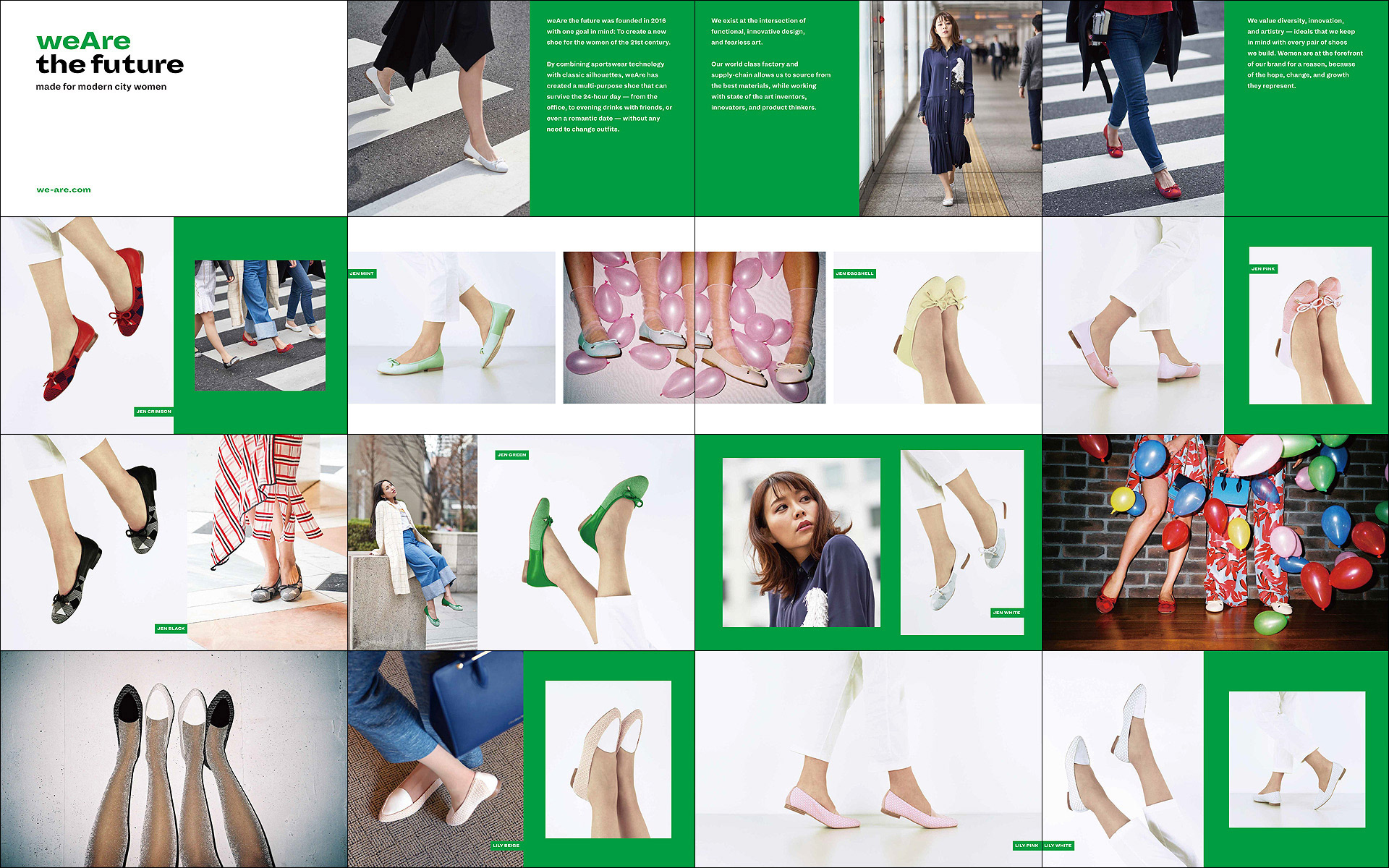Screen dimensions: 1389x868
Task: Open the colorful balloons brick wall photo
Action: (x=1215, y=542)
